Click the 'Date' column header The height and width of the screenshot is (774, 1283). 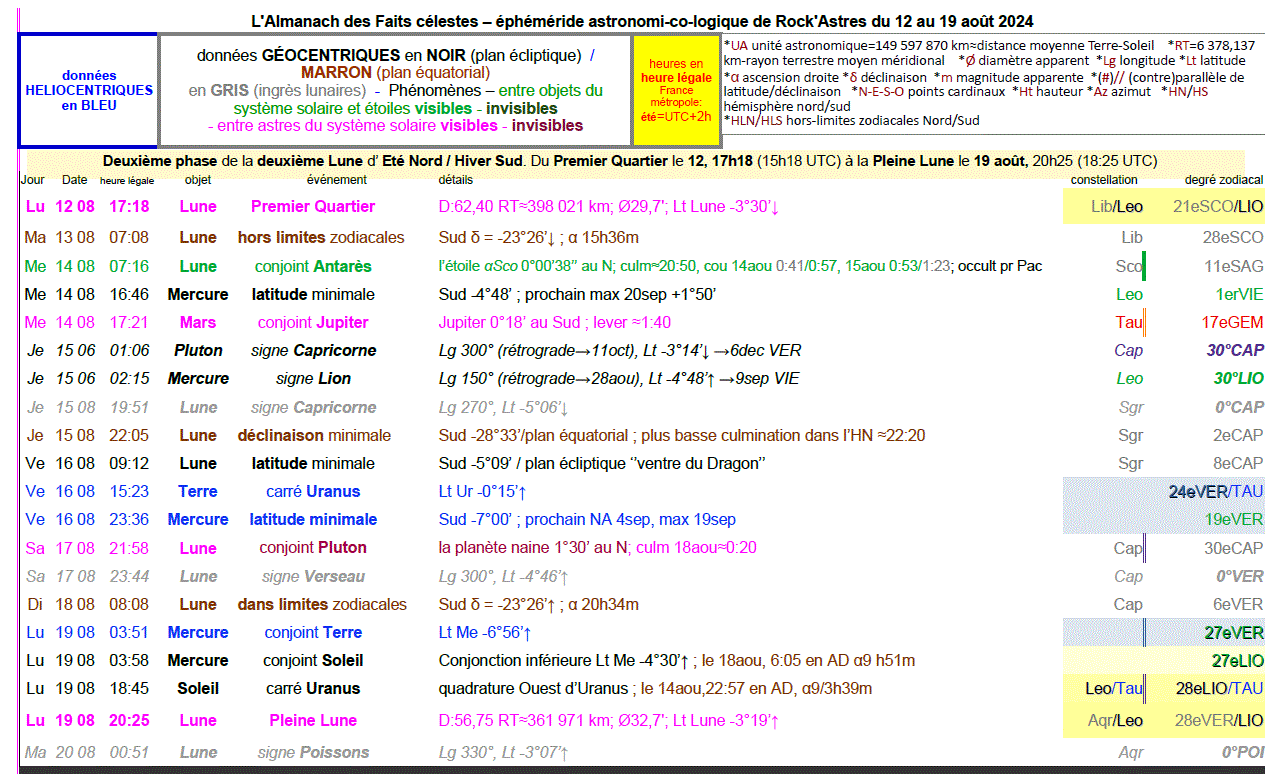pos(75,180)
